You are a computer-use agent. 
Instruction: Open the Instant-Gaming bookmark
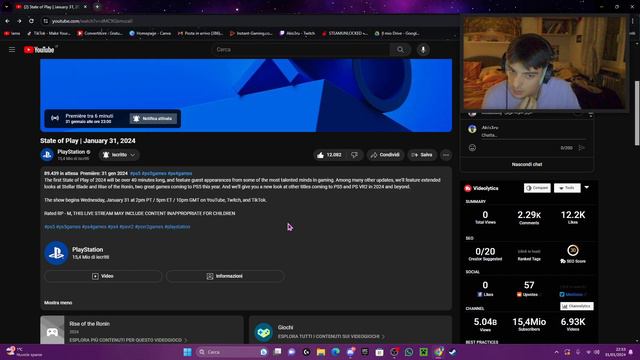[251, 33]
